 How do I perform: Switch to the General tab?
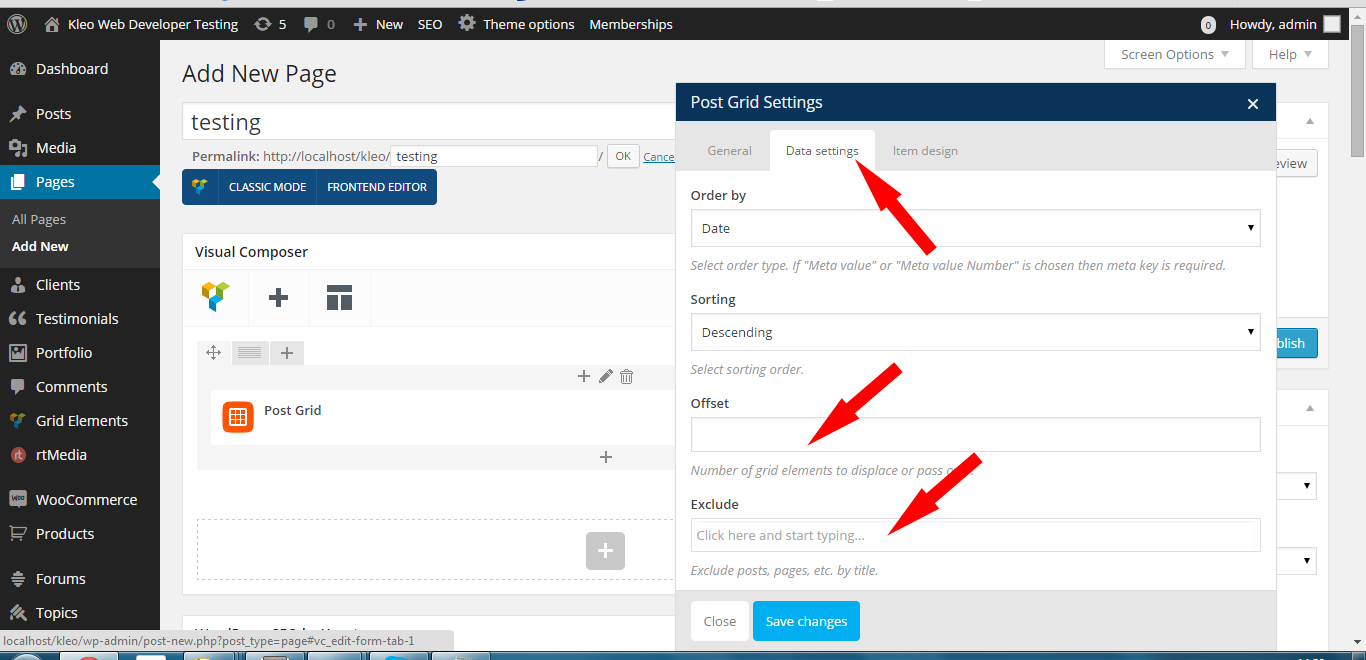pyautogui.click(x=729, y=151)
